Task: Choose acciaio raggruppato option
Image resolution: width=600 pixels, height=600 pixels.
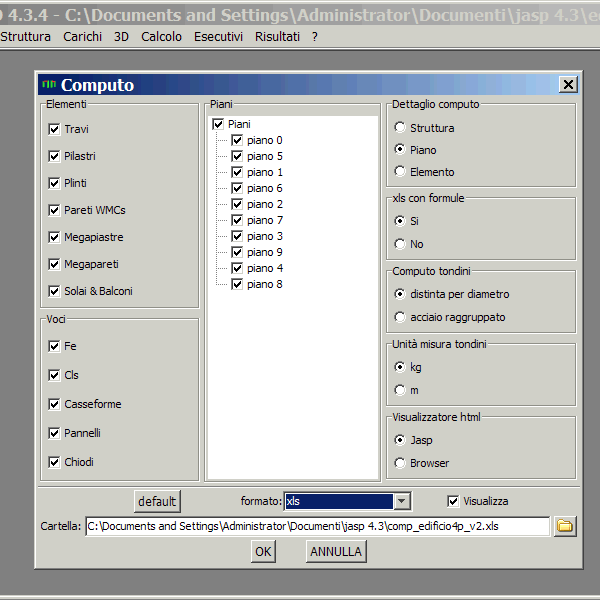Action: (x=399, y=317)
